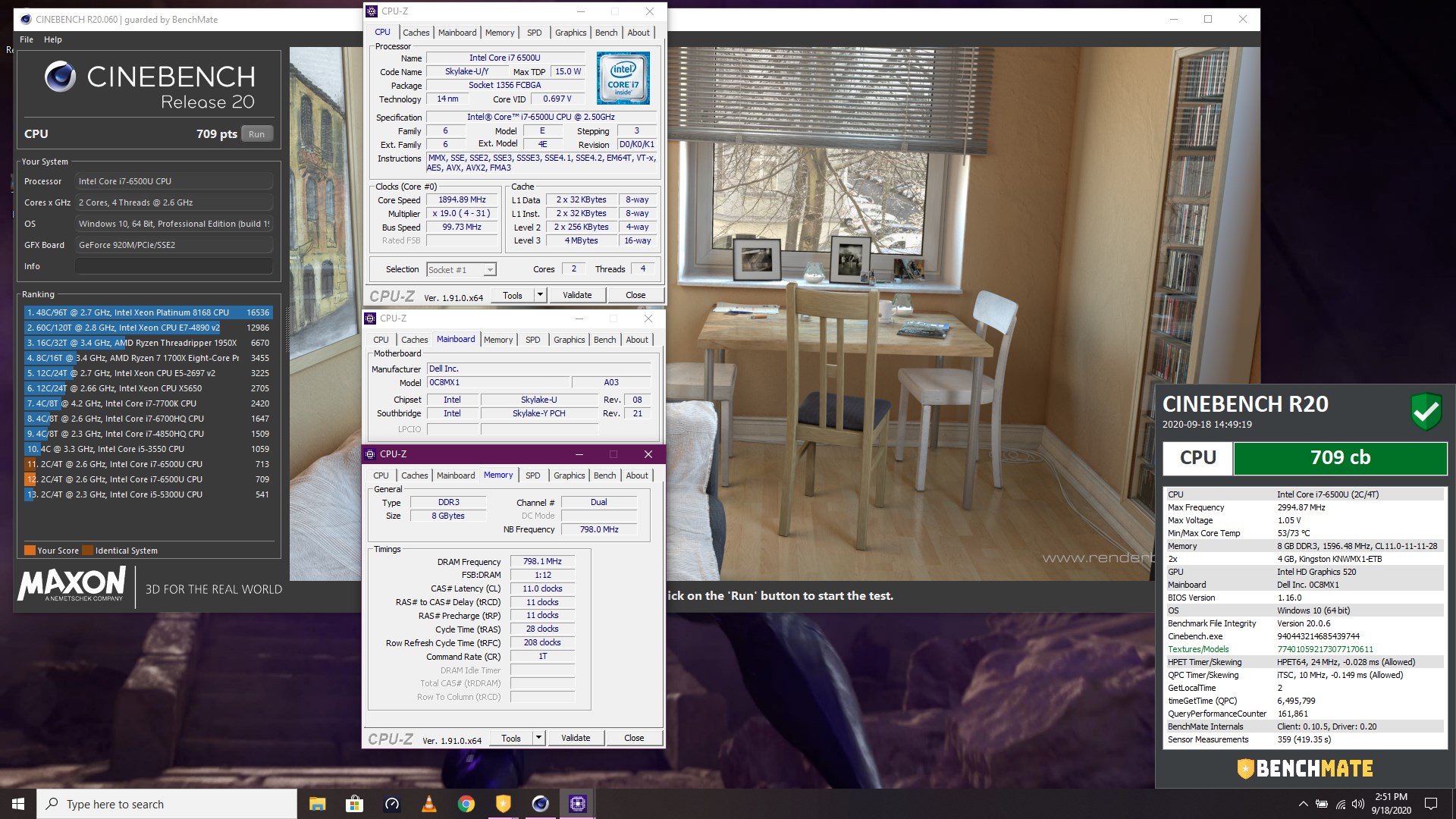Click the Identical System legend swatch
The height and width of the screenshot is (819, 1456).
88,551
